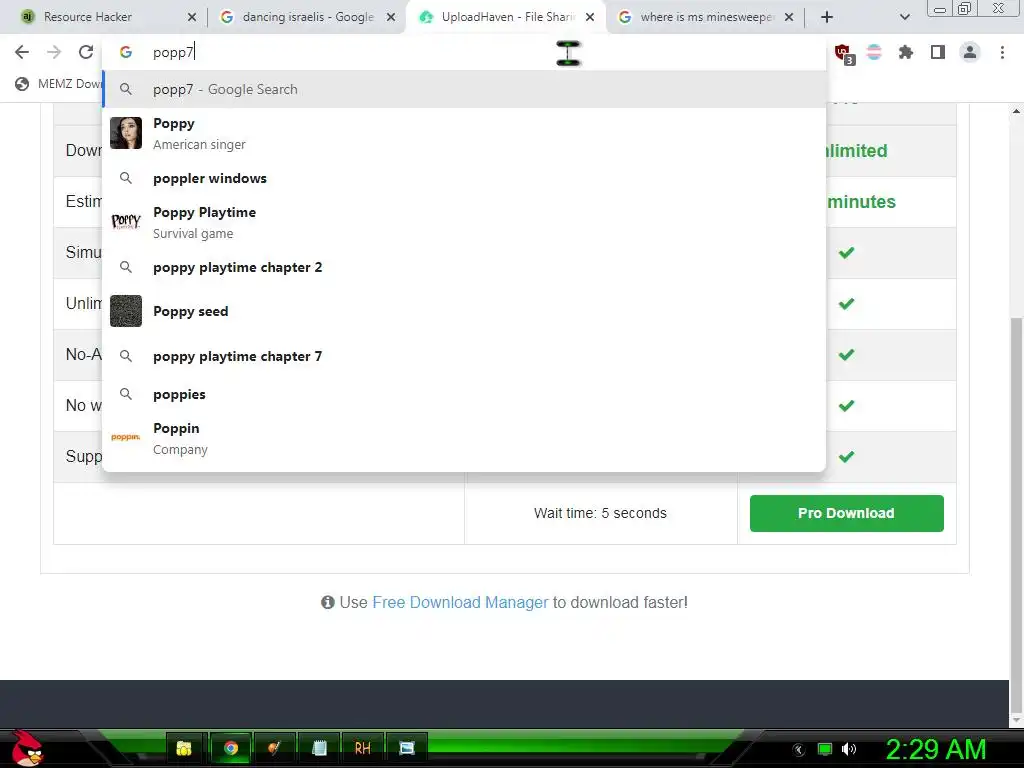Image resolution: width=1024 pixels, height=768 pixels.
Task: Choose Poppy American singer suggestion
Action: 464,133
